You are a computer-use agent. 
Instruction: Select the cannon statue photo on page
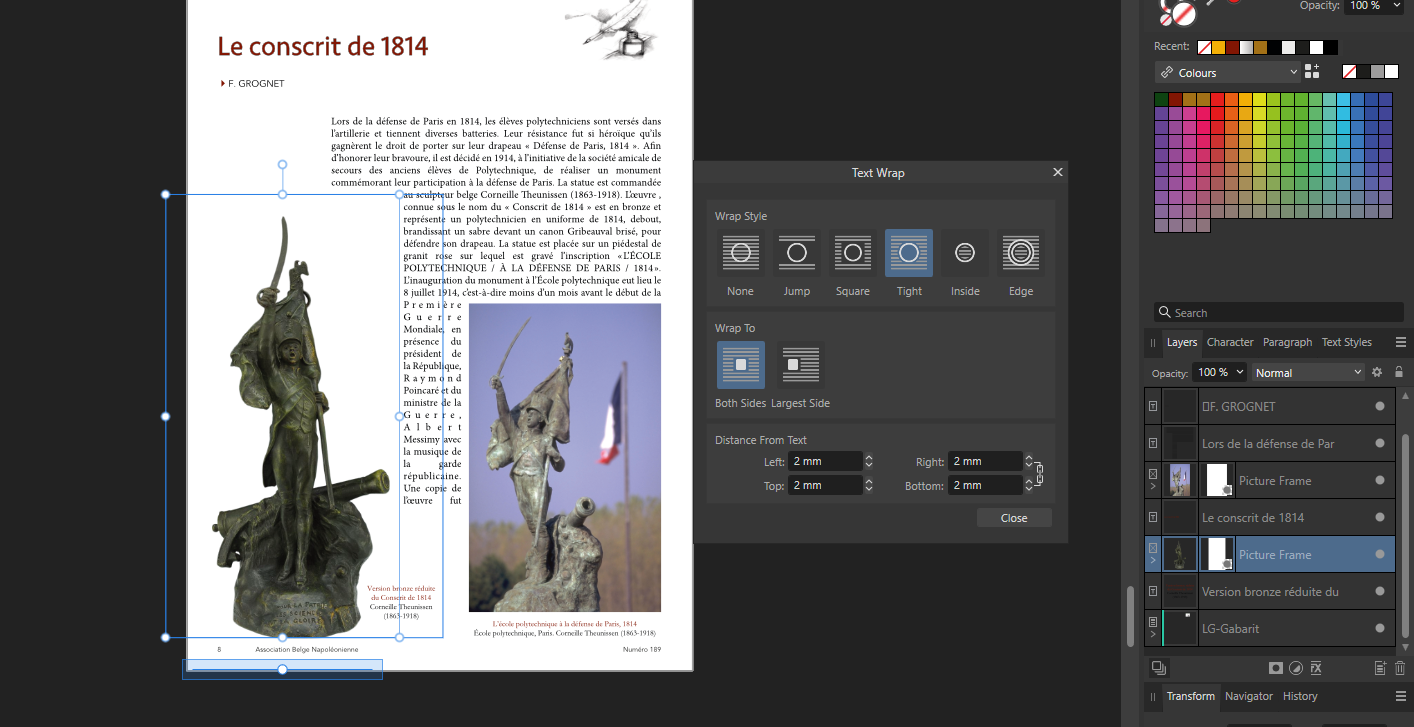[565, 458]
